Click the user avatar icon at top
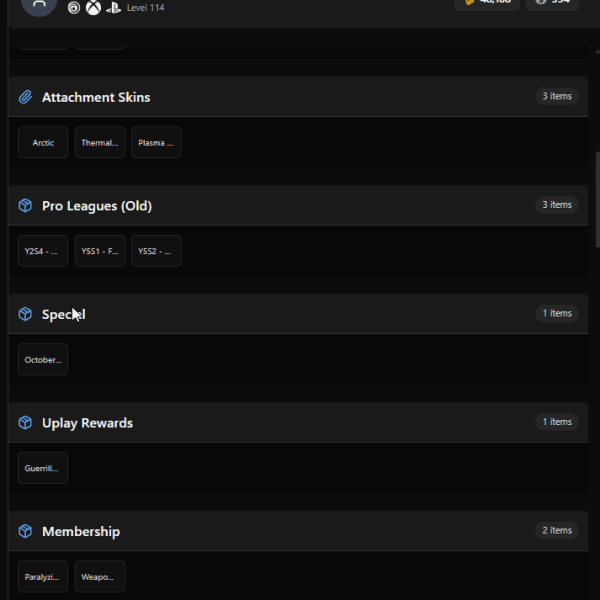This screenshot has height=600, width=600. pos(39,5)
